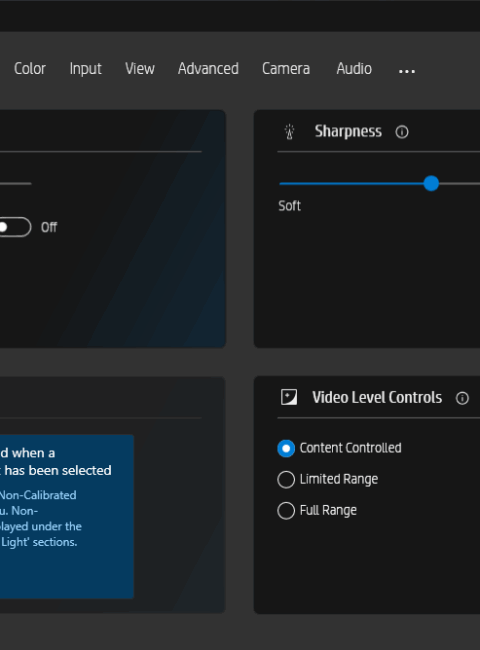Open Video Level Controls info icon
Viewport: 480px width, 650px height.
click(462, 398)
